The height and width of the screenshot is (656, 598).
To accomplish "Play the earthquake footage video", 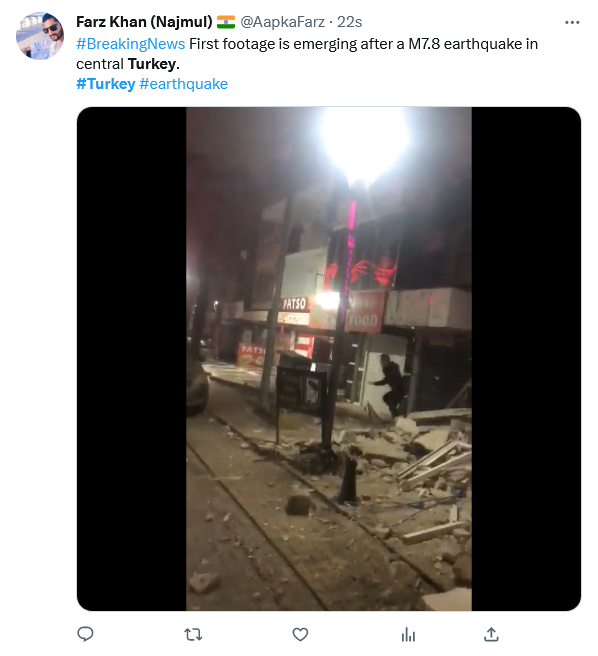I will point(329,359).
